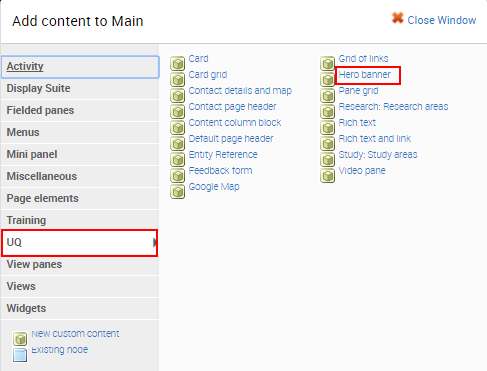Switch to the Widgets category
The height and width of the screenshot is (371, 487).
pos(80,308)
